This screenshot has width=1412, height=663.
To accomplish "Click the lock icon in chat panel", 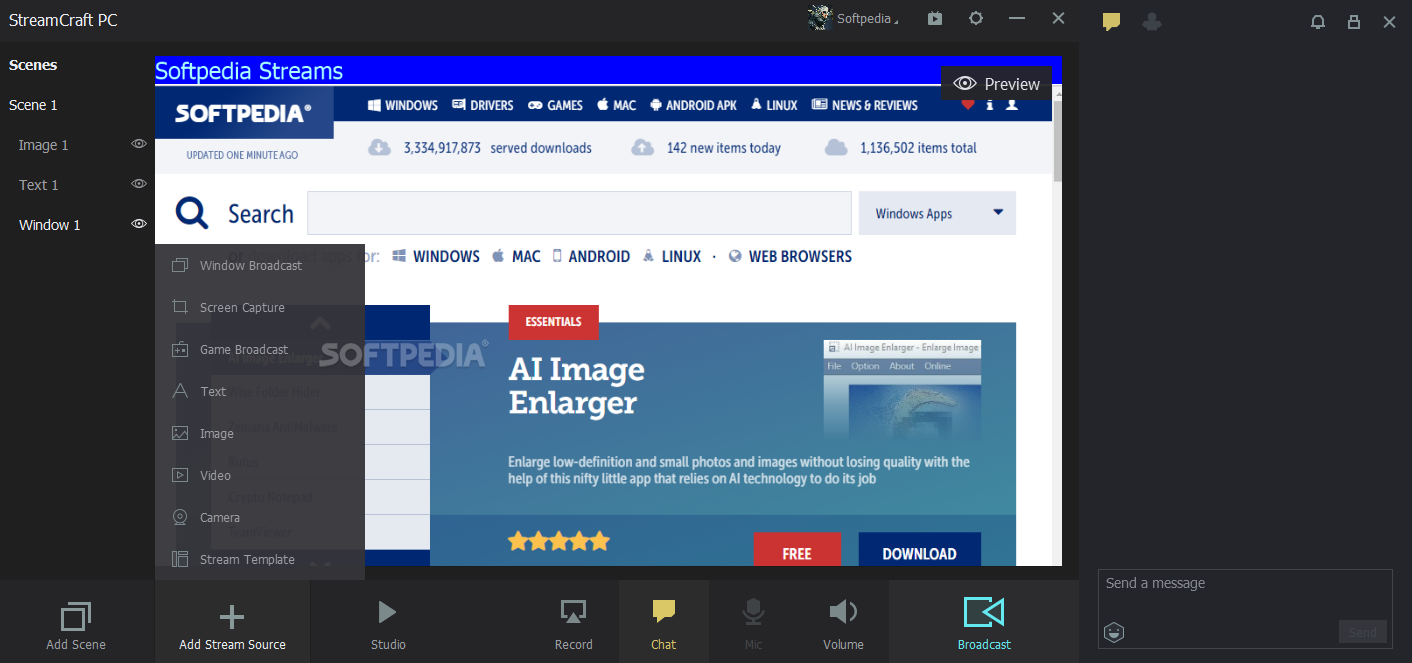I will (1354, 21).
